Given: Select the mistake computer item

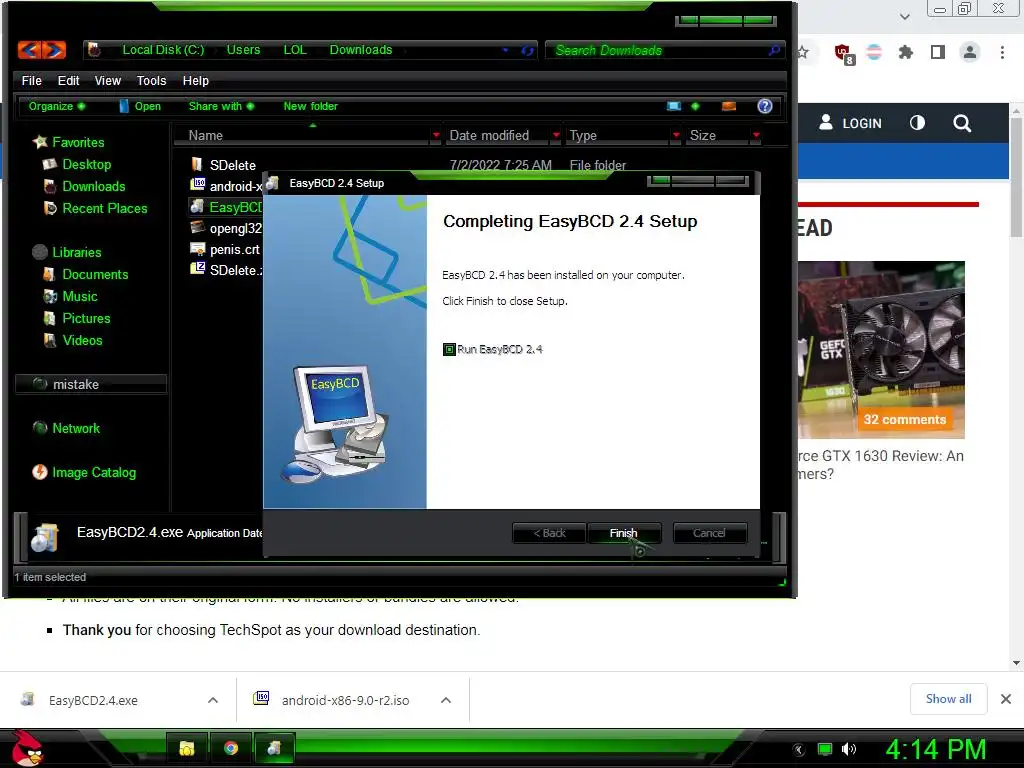Looking at the screenshot, I should (90, 384).
